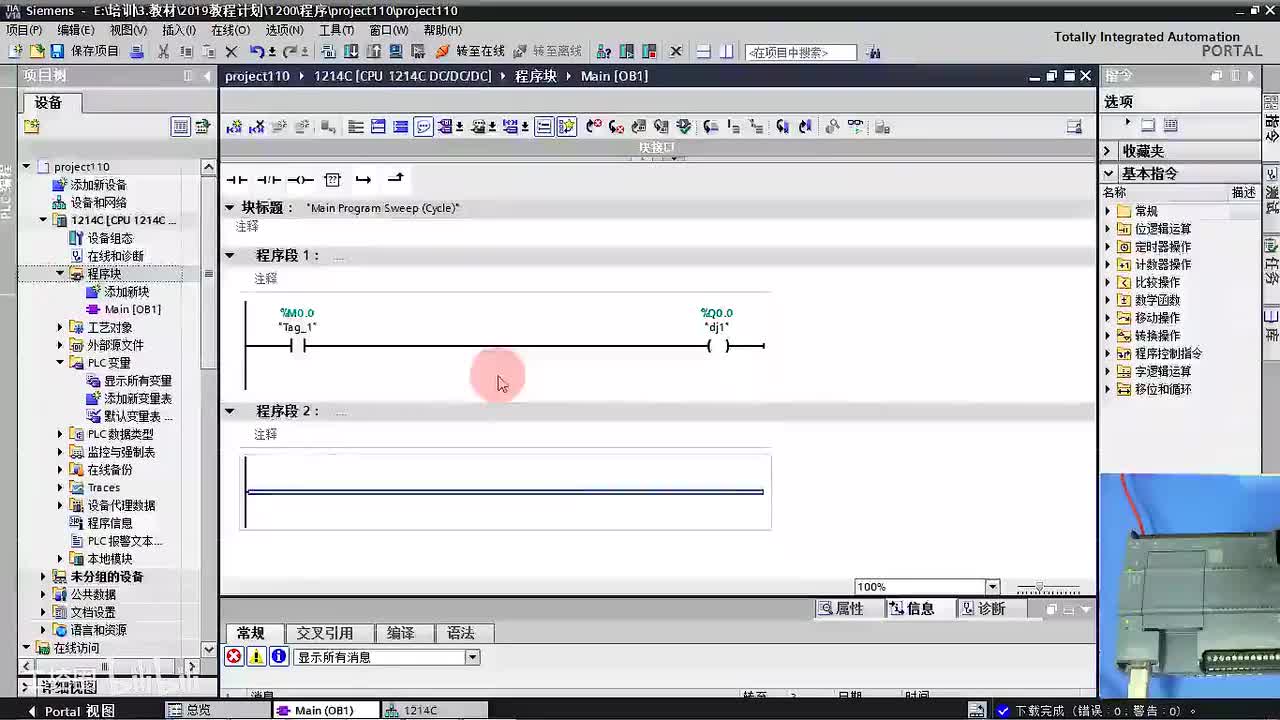
Task: Select the Tag_1 M0.0 contact
Action: [297, 346]
